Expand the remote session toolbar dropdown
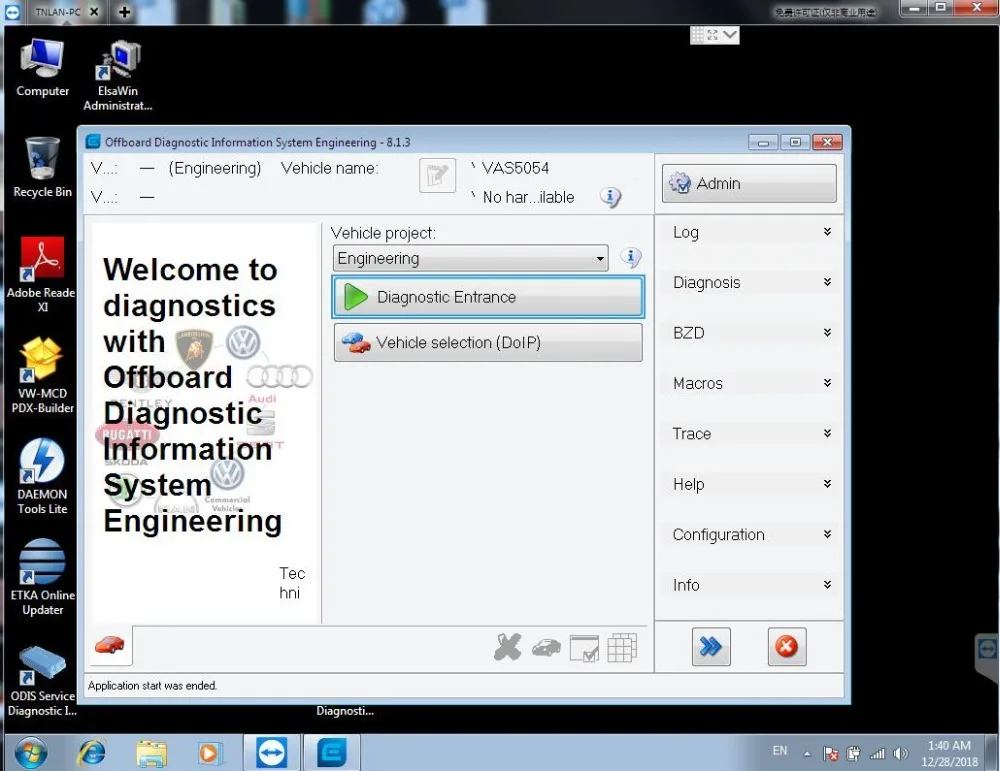This screenshot has width=1000, height=771. 730,34
